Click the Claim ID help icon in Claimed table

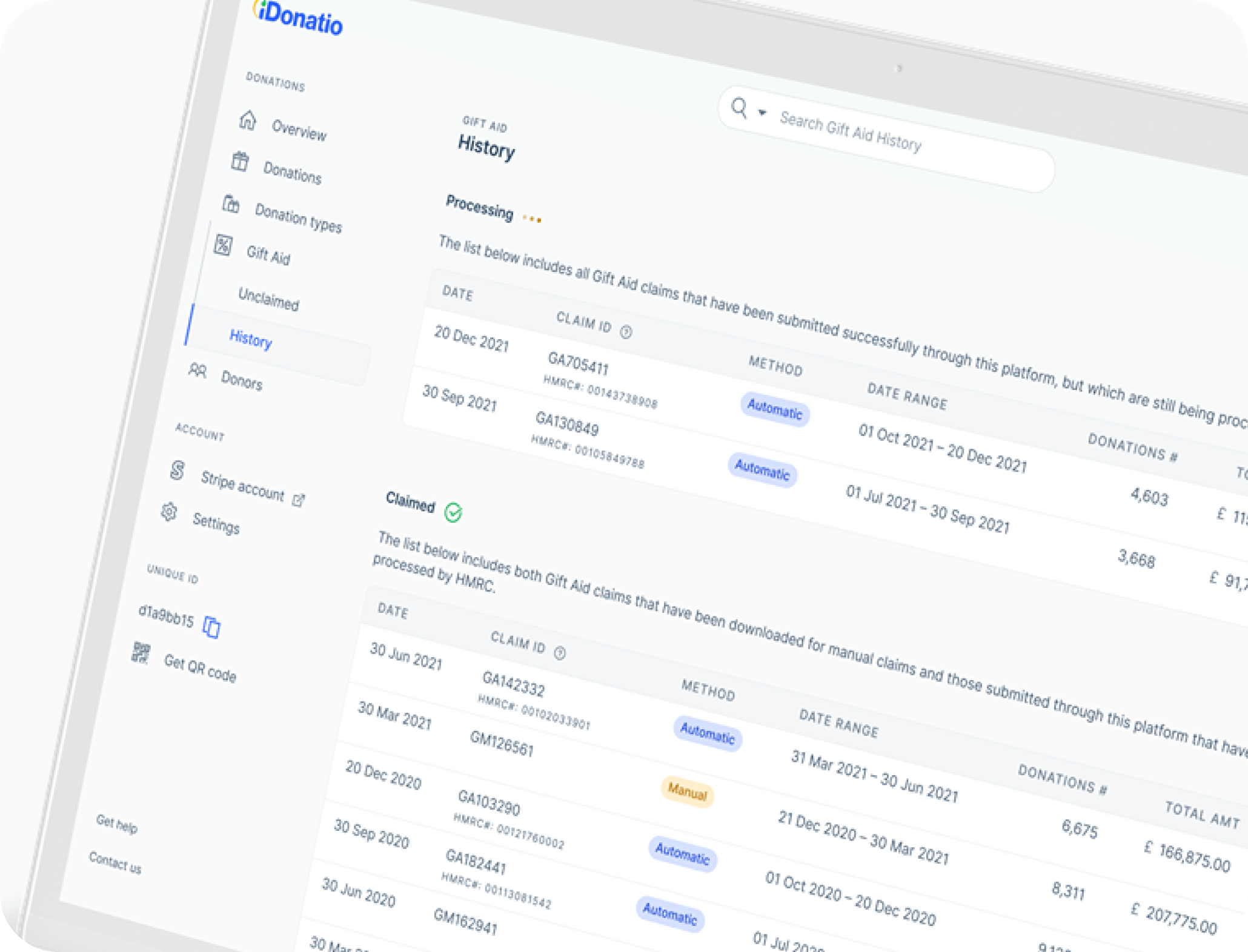[x=560, y=653]
